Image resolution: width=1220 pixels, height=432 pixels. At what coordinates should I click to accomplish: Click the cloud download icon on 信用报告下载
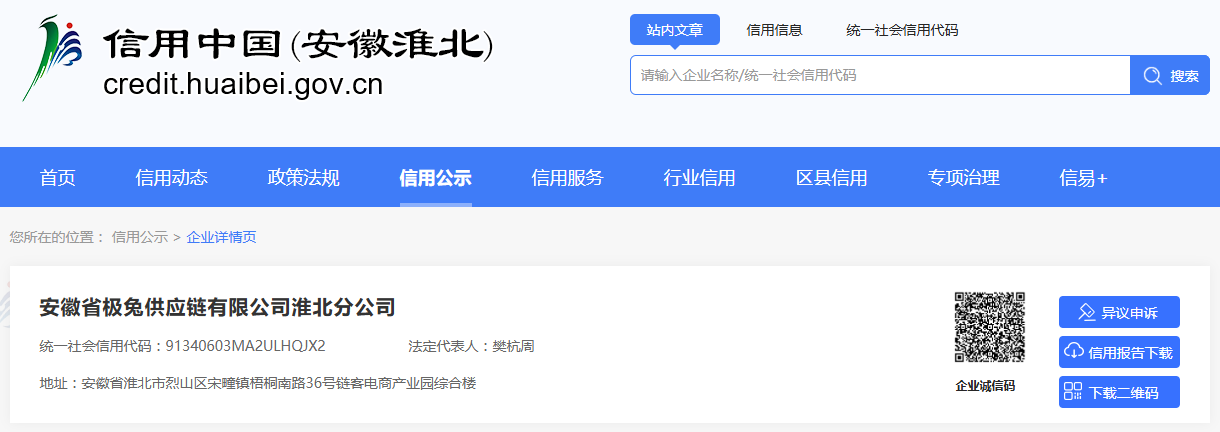[x=1074, y=351]
